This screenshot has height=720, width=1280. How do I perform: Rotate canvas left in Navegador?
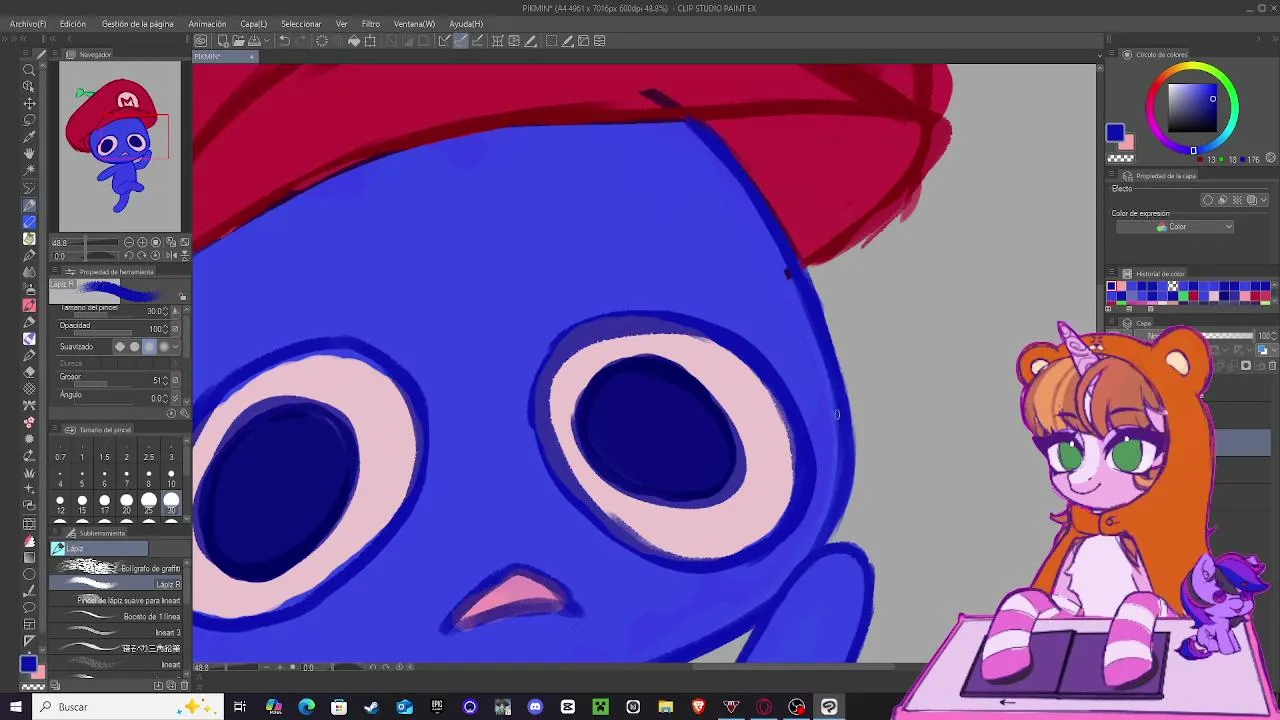pos(129,256)
